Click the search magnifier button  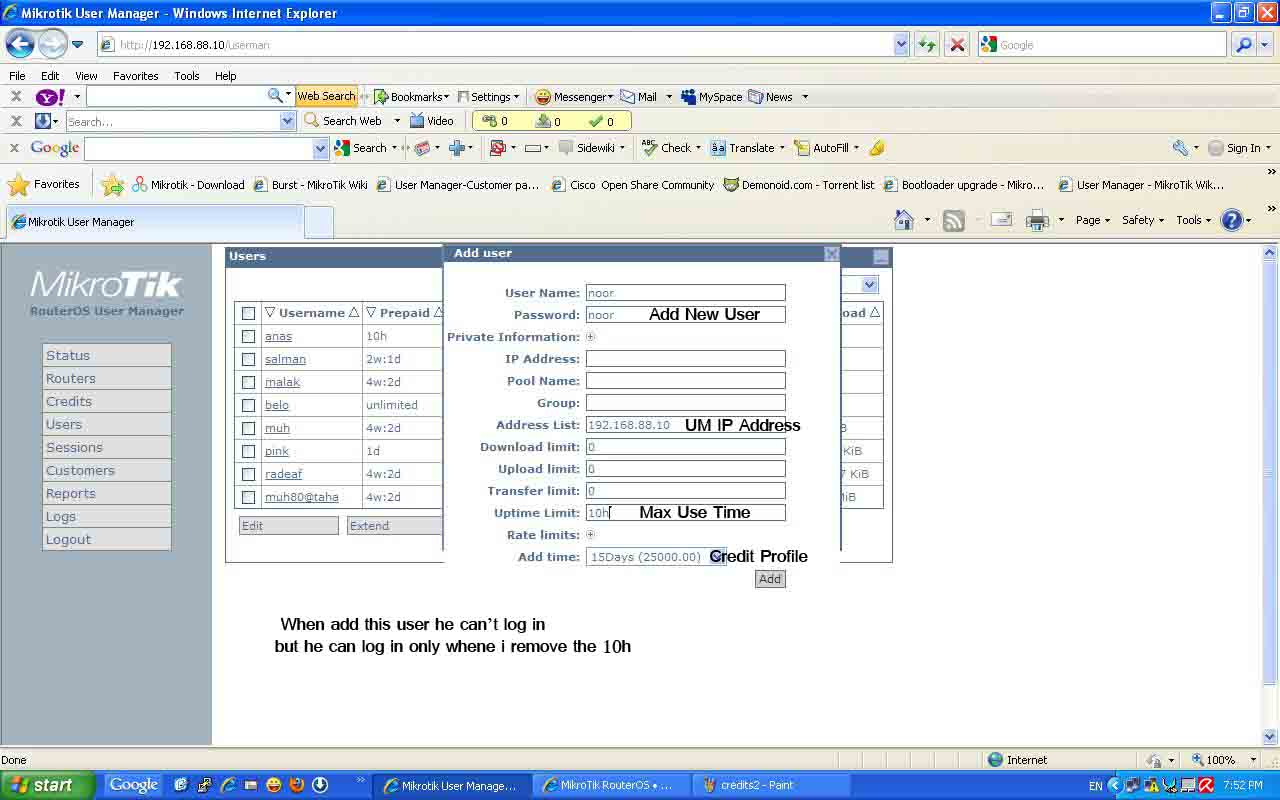(x=1244, y=44)
